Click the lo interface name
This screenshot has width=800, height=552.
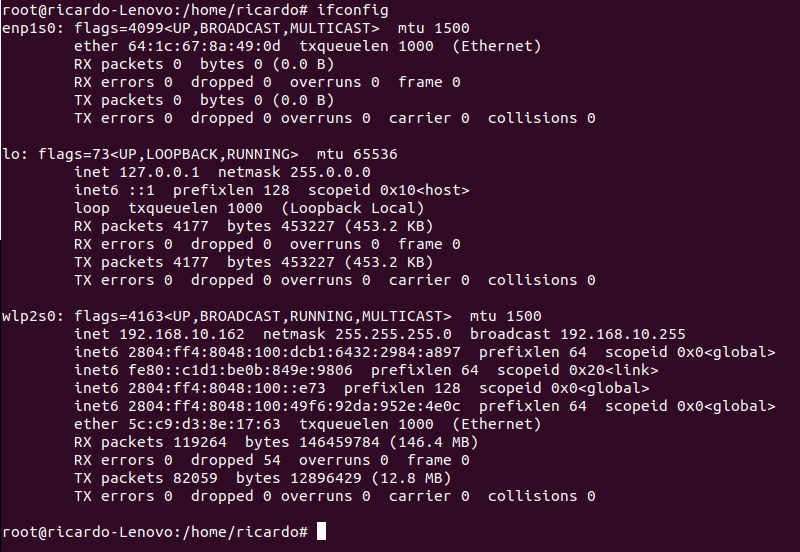point(12,154)
